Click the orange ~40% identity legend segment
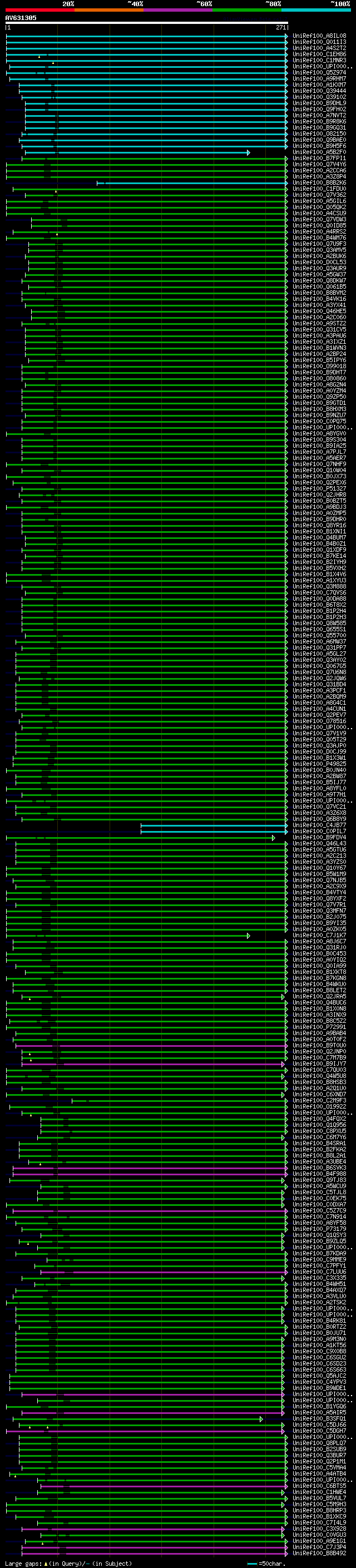The width and height of the screenshot is (356, 1568). [109, 11]
